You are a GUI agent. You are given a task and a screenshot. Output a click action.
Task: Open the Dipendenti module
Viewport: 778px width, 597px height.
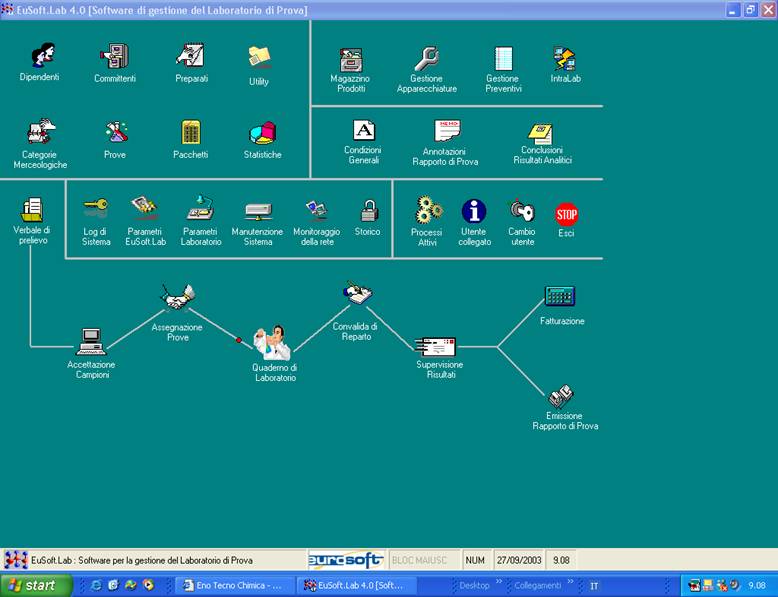coord(43,55)
